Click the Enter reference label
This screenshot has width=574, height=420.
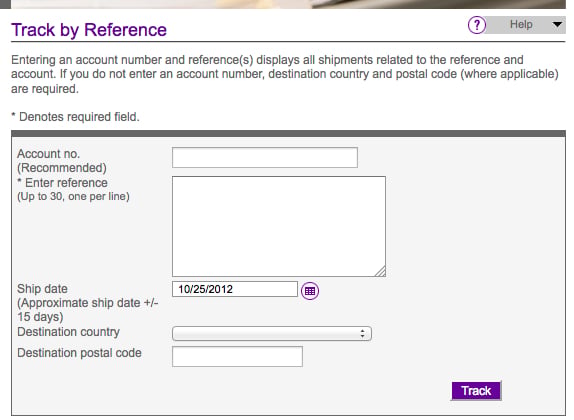[63, 183]
